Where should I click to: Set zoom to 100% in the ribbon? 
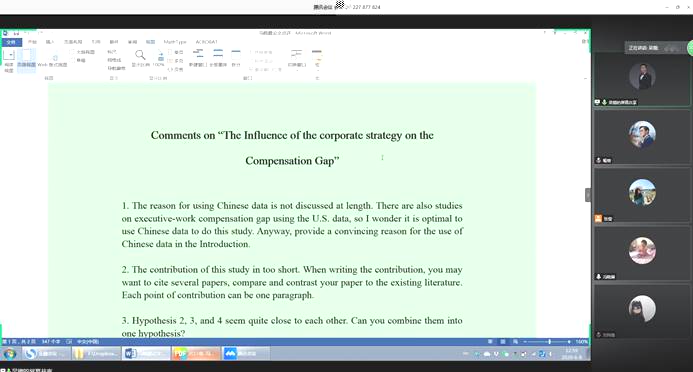(x=159, y=58)
